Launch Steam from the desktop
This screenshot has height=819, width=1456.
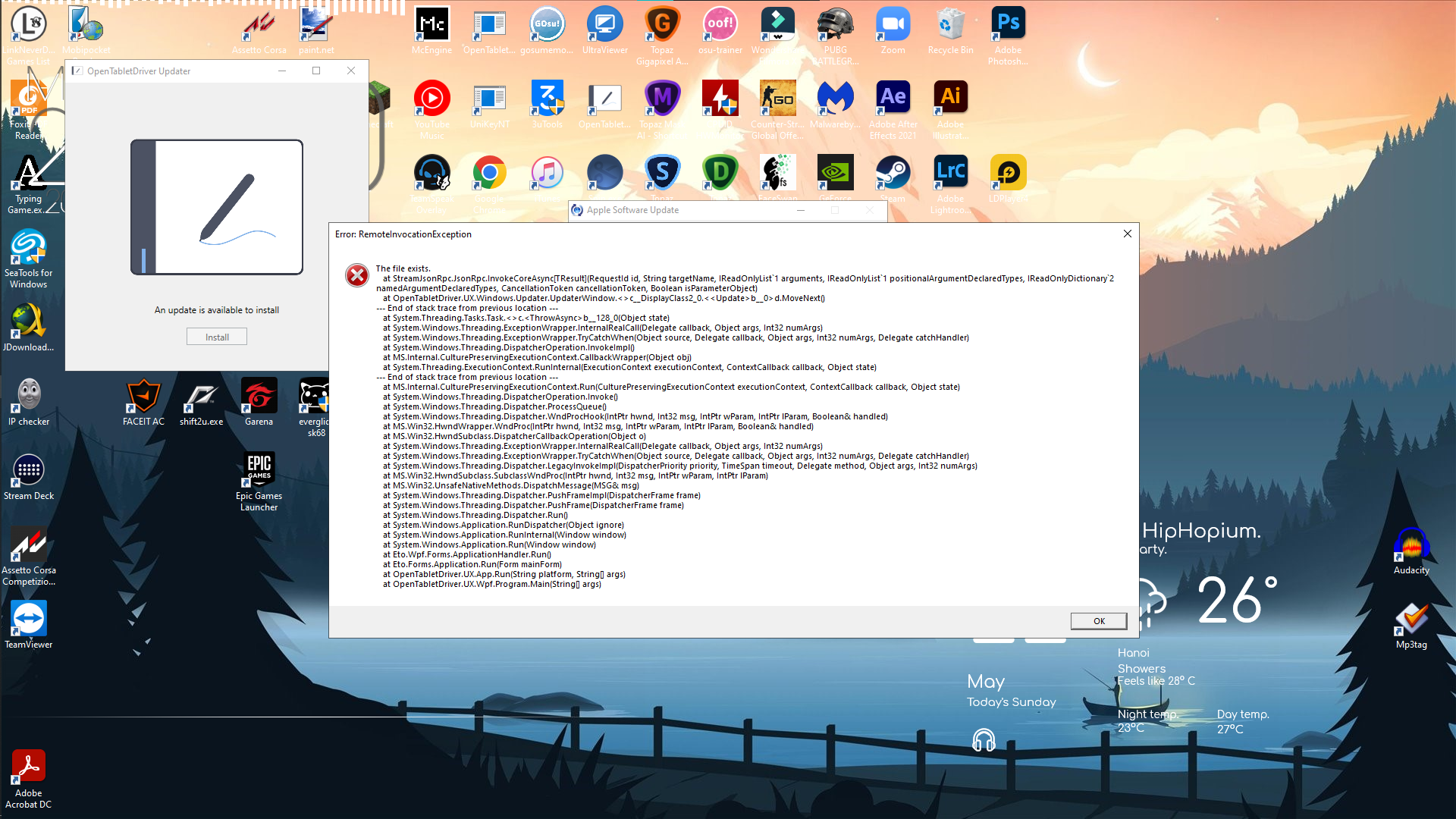pos(893,172)
